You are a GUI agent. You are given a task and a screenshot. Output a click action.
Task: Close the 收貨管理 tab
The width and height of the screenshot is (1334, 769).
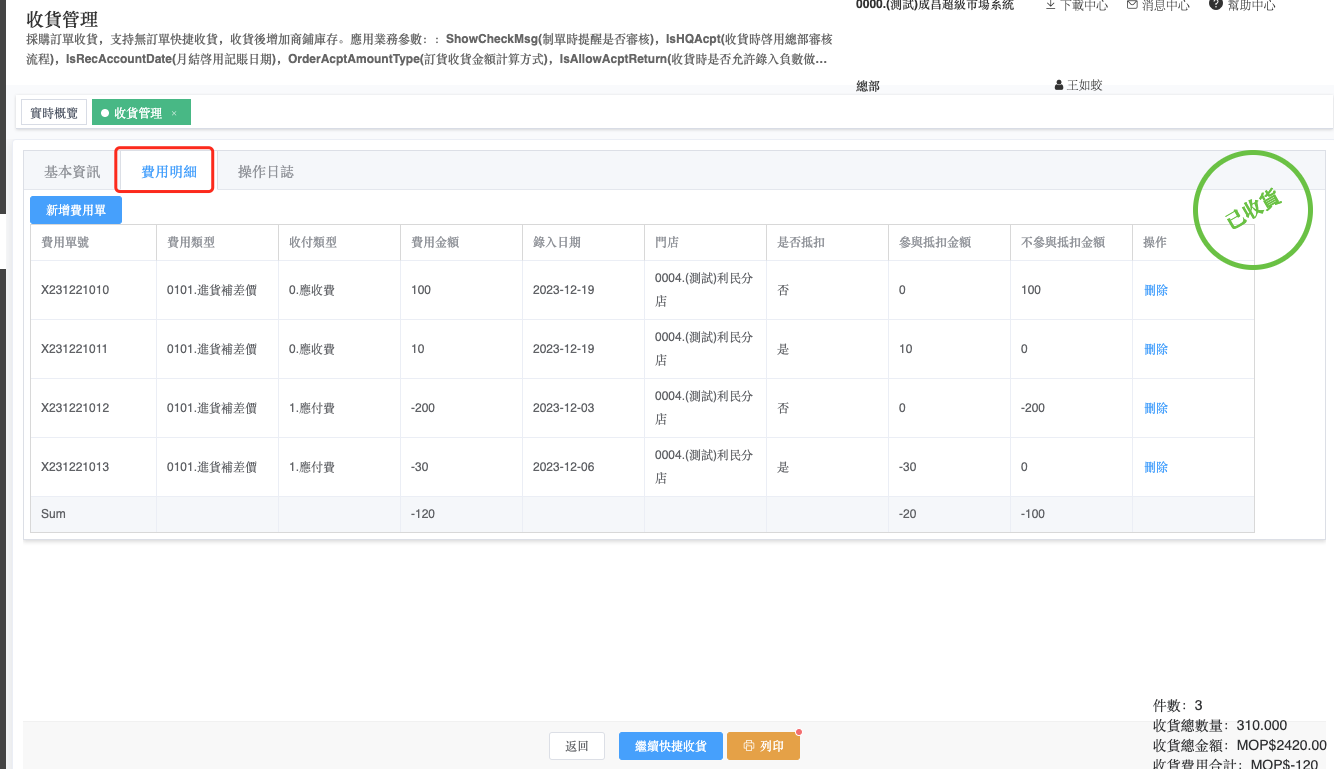(174, 114)
